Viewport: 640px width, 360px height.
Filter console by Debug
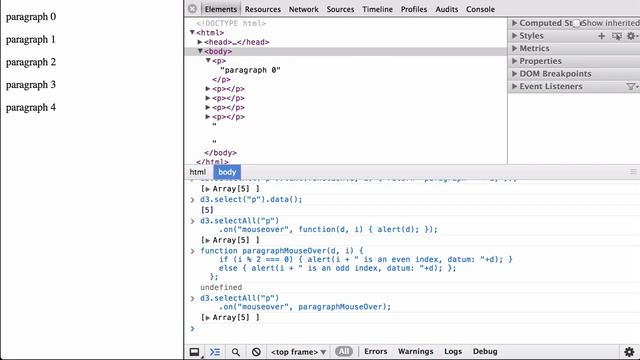(x=485, y=351)
